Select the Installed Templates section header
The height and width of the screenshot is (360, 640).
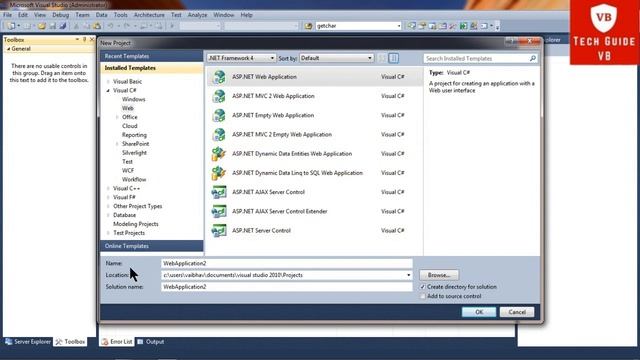(x=151, y=68)
